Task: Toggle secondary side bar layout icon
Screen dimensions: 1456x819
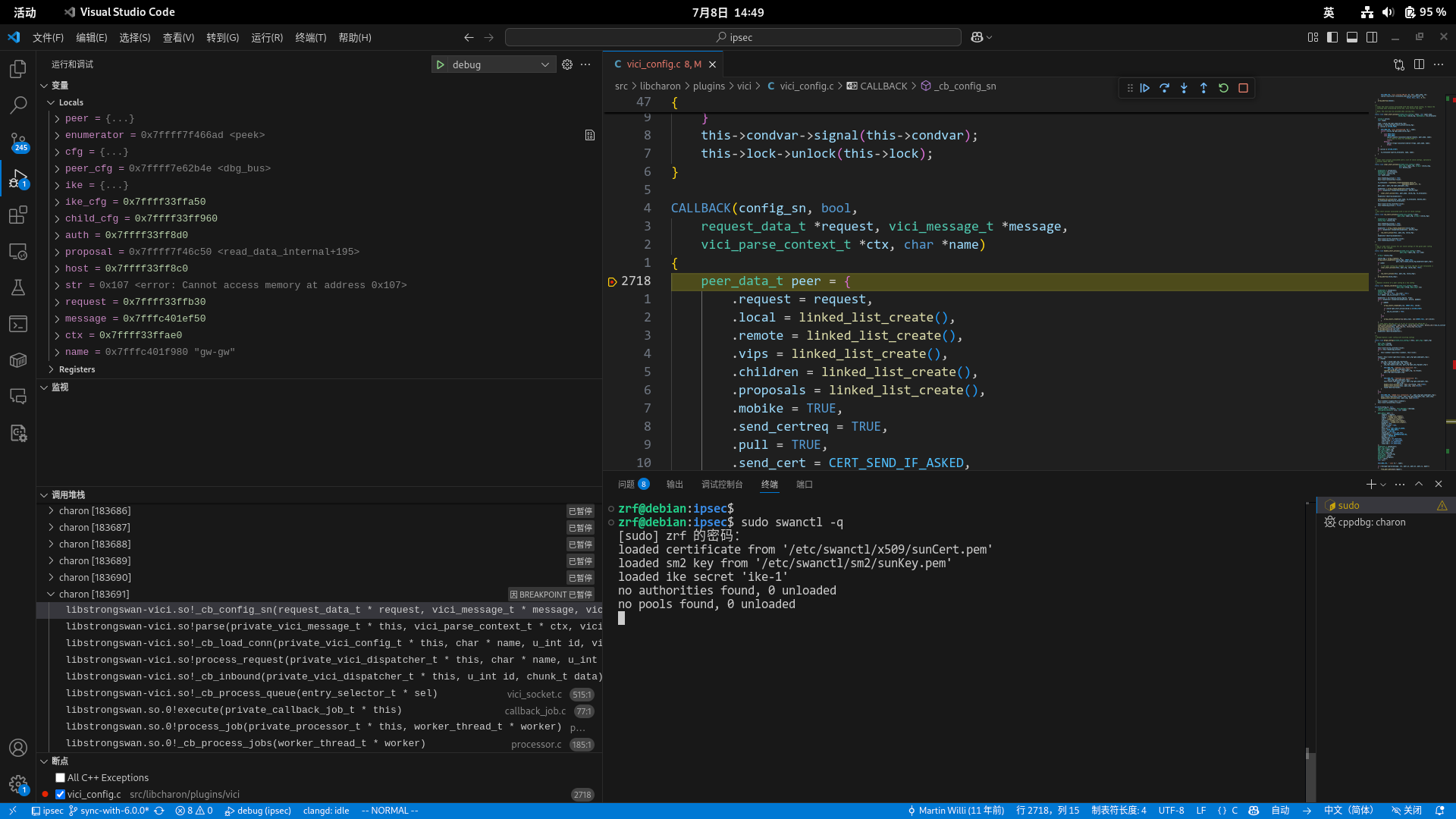Action: (1372, 37)
